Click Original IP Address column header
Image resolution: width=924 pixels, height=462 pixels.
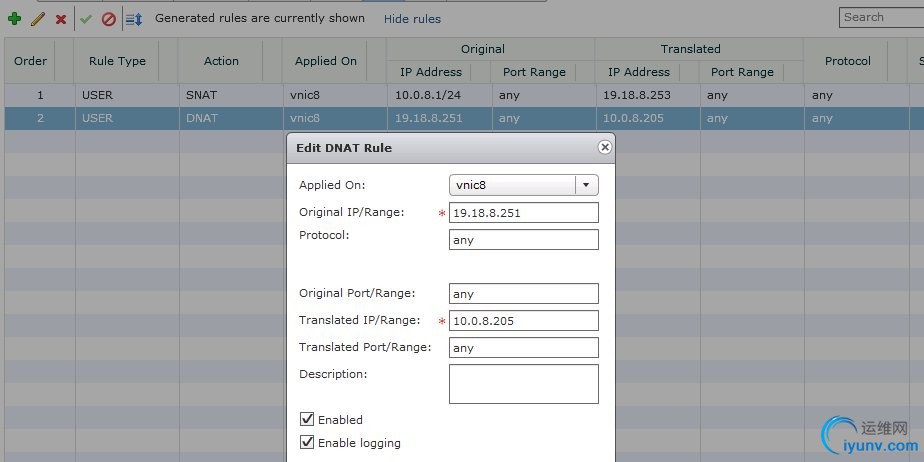coord(431,72)
